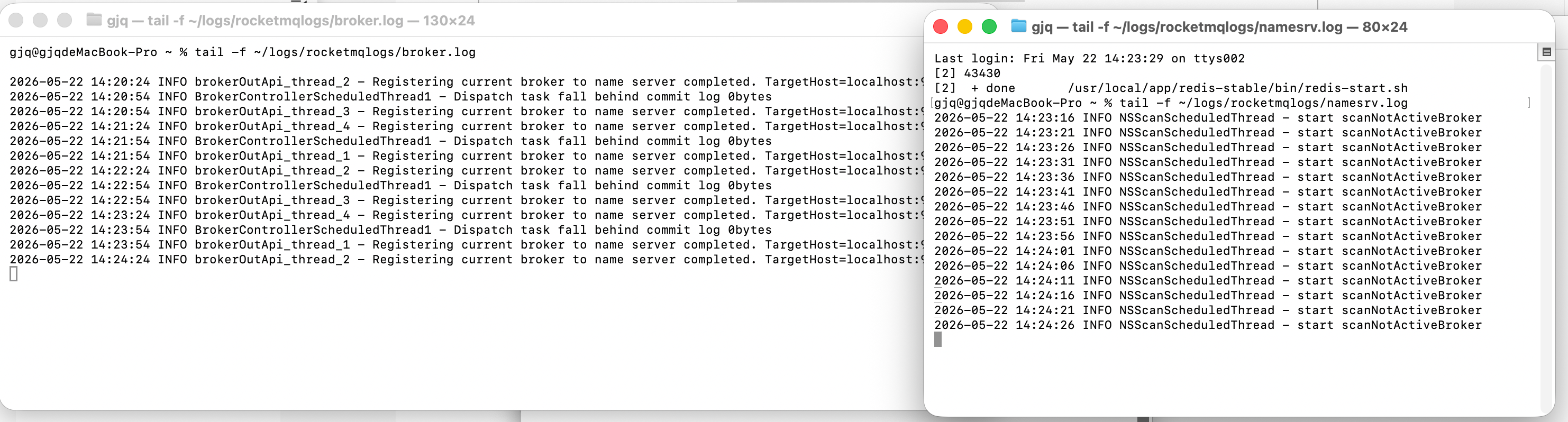1568x422 pixels.
Task: Click the redis-start.sh path in namesrv terminal
Action: pos(1237,88)
